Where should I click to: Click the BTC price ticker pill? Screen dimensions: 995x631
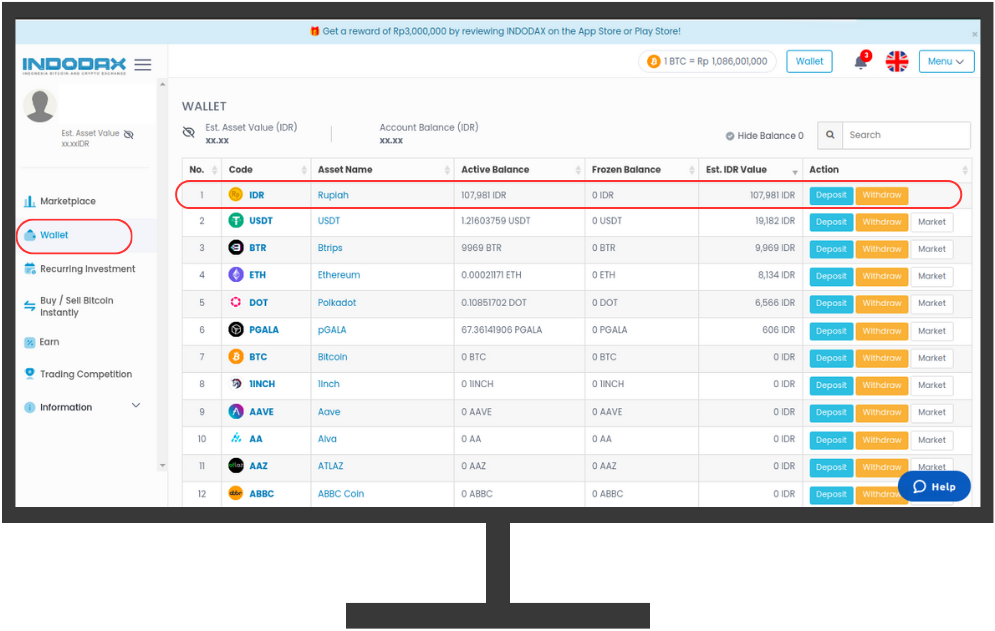click(x=707, y=62)
